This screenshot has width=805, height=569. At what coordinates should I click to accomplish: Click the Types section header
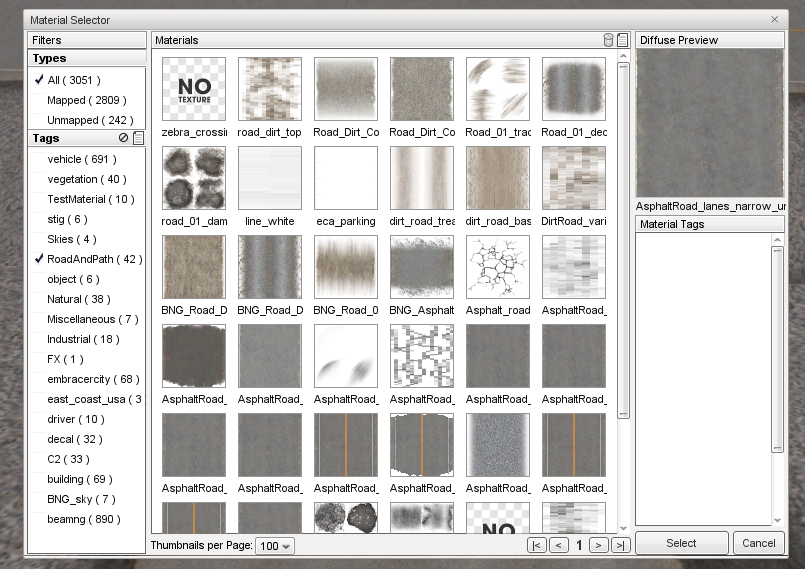click(87, 58)
